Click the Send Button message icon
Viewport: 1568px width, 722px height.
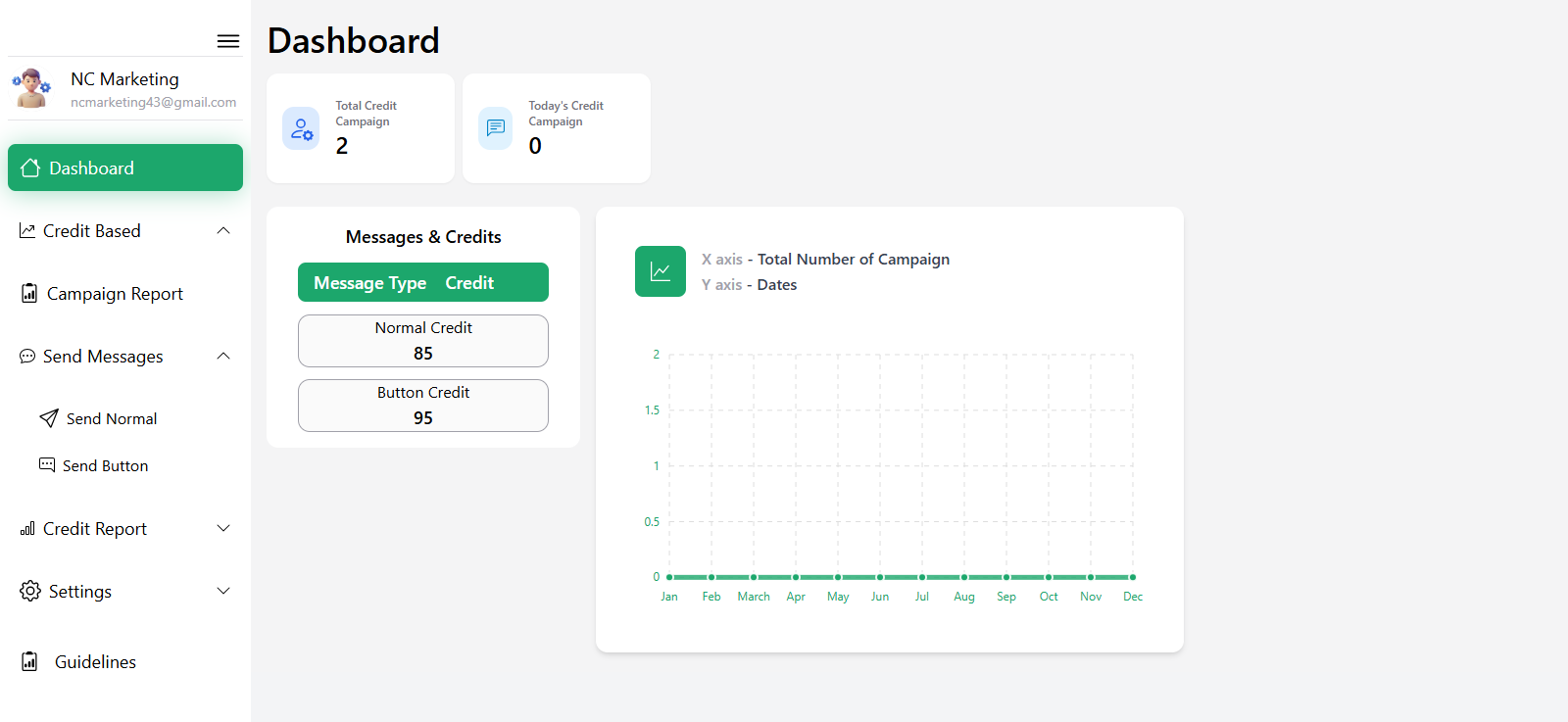pos(47,464)
